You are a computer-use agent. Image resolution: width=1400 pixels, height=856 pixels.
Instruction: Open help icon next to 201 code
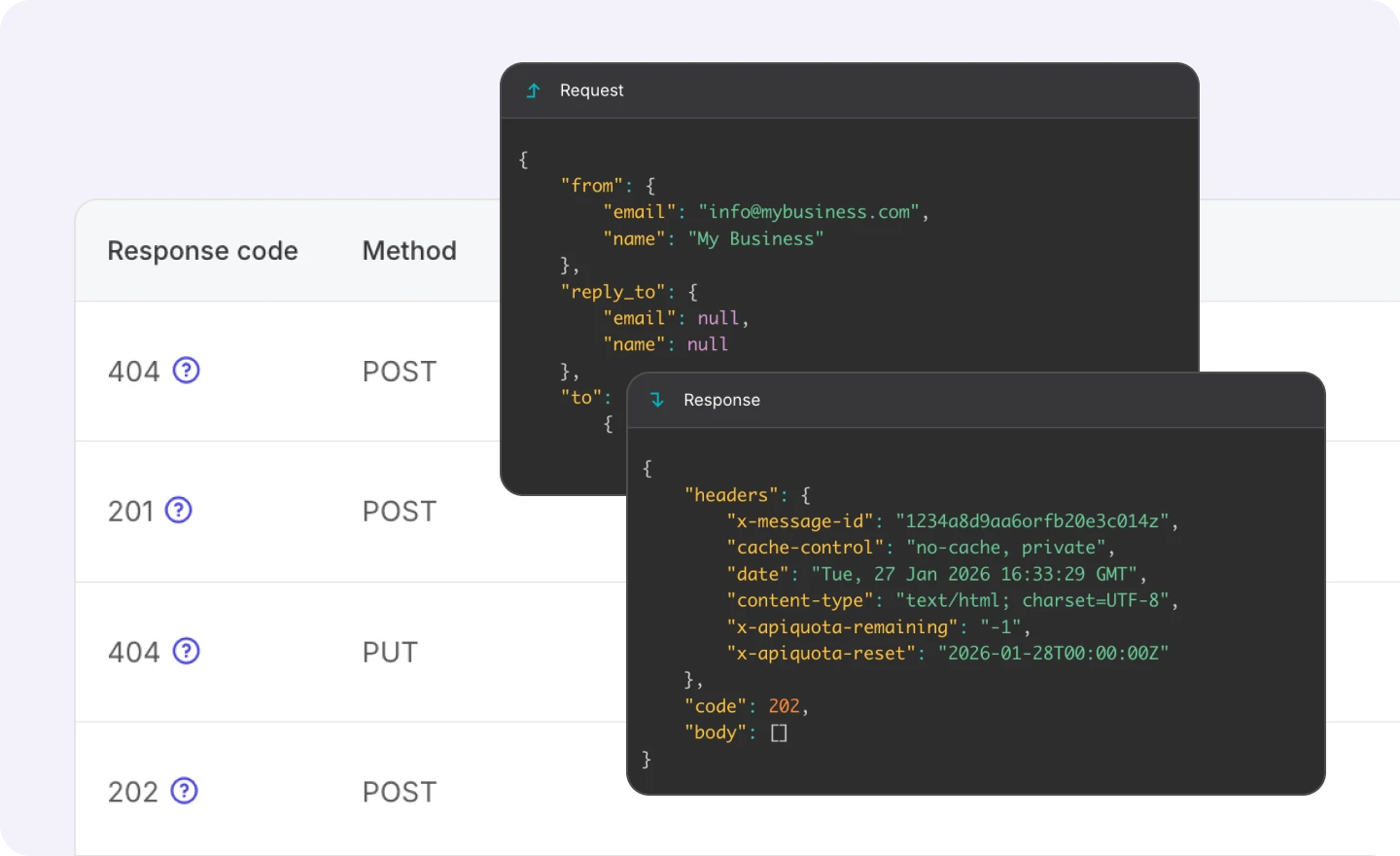pyautogui.click(x=179, y=511)
